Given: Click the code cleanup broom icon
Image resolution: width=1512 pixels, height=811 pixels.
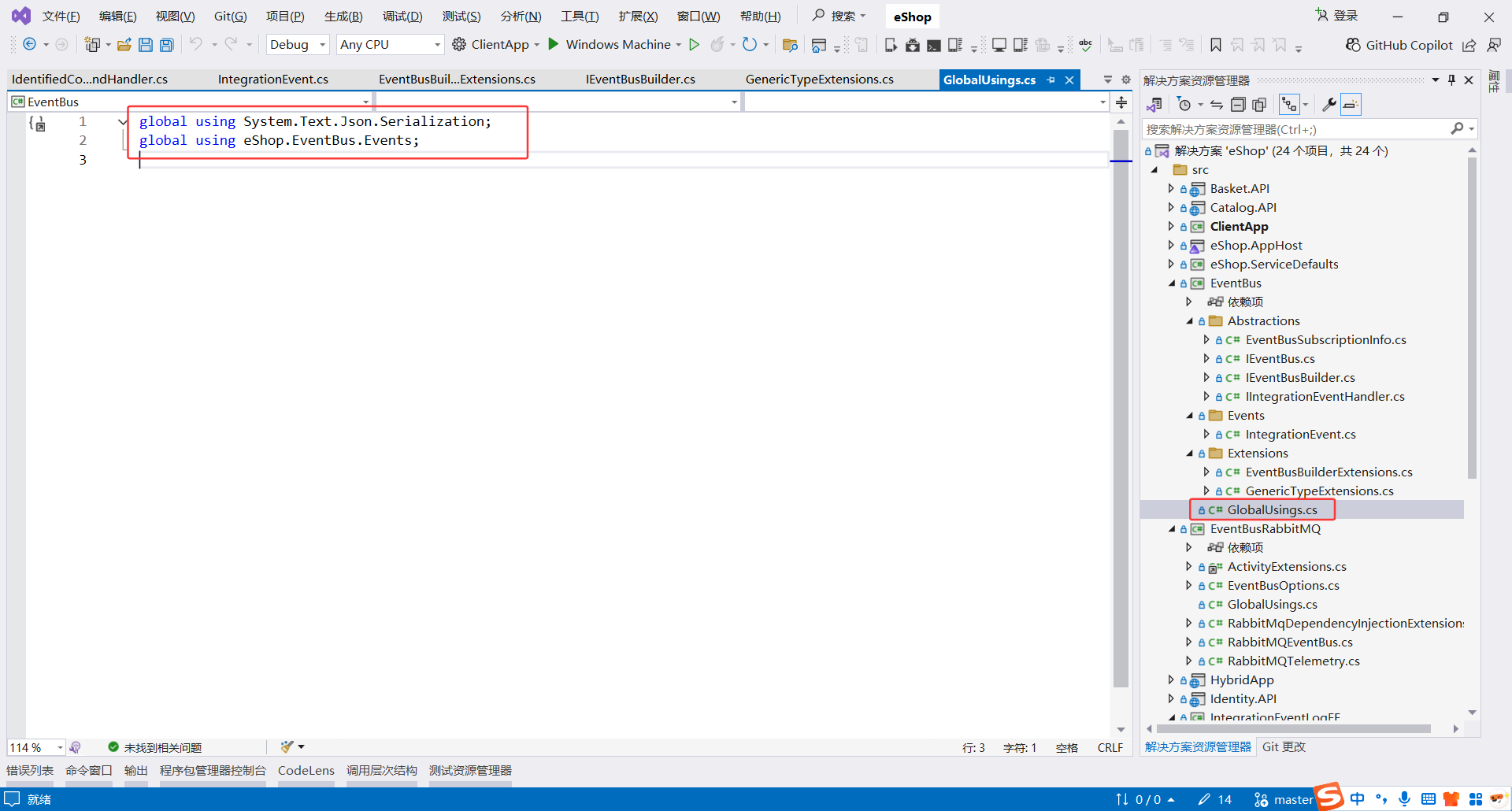Looking at the screenshot, I should (287, 747).
